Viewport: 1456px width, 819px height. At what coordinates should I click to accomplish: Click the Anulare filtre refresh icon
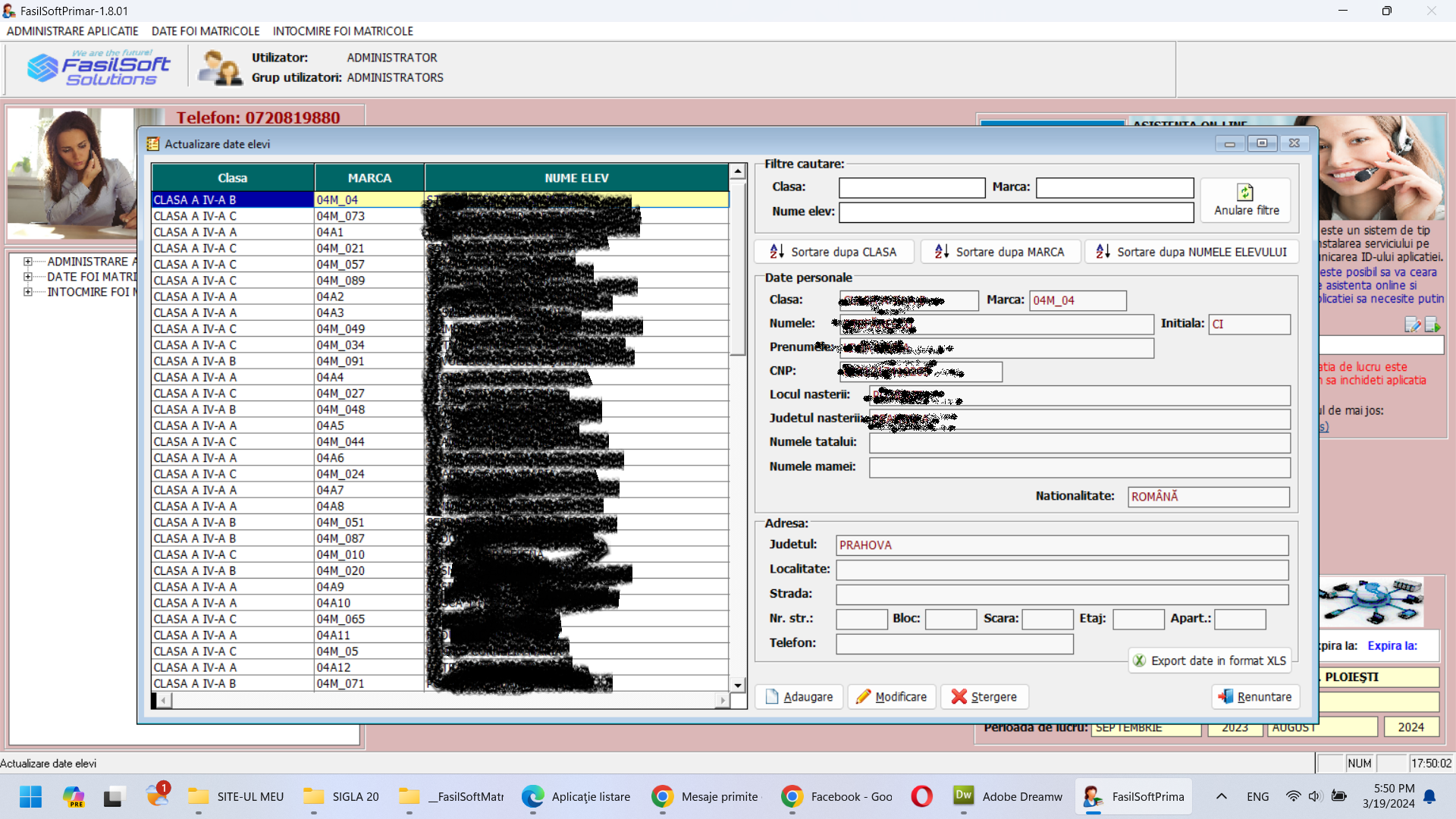click(1245, 193)
